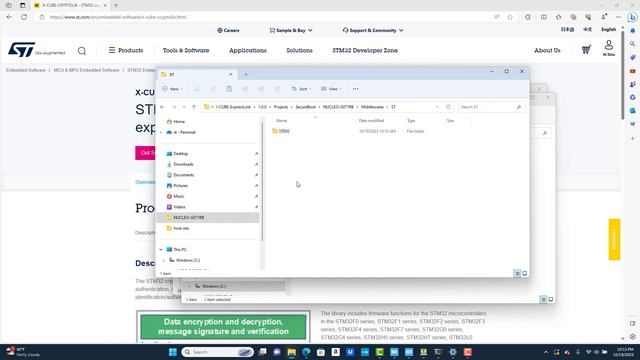Sort by the Size column header

(x=450, y=120)
